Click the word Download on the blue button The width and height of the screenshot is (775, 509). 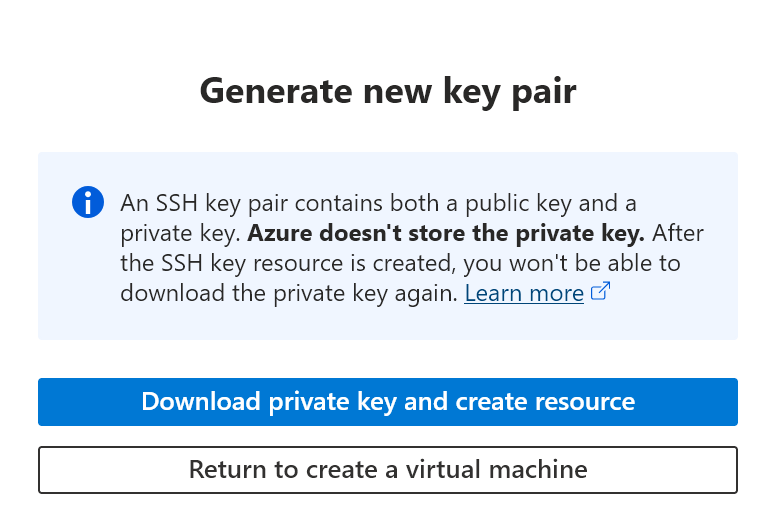(201, 402)
